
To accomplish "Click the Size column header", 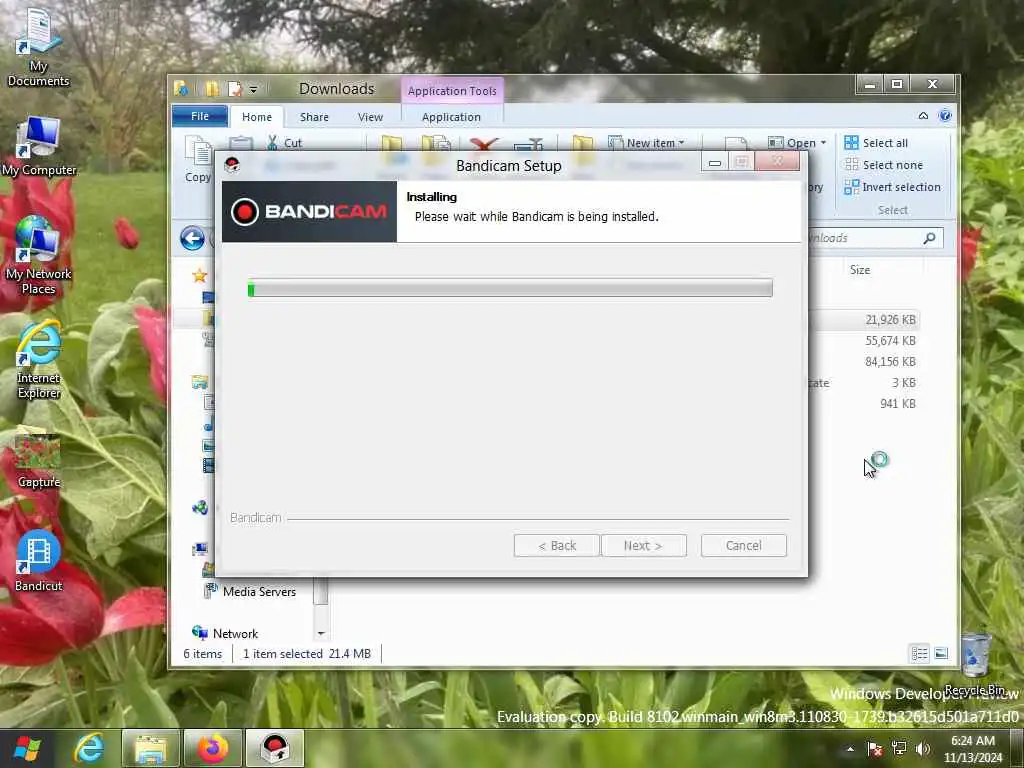I will pos(859,270).
